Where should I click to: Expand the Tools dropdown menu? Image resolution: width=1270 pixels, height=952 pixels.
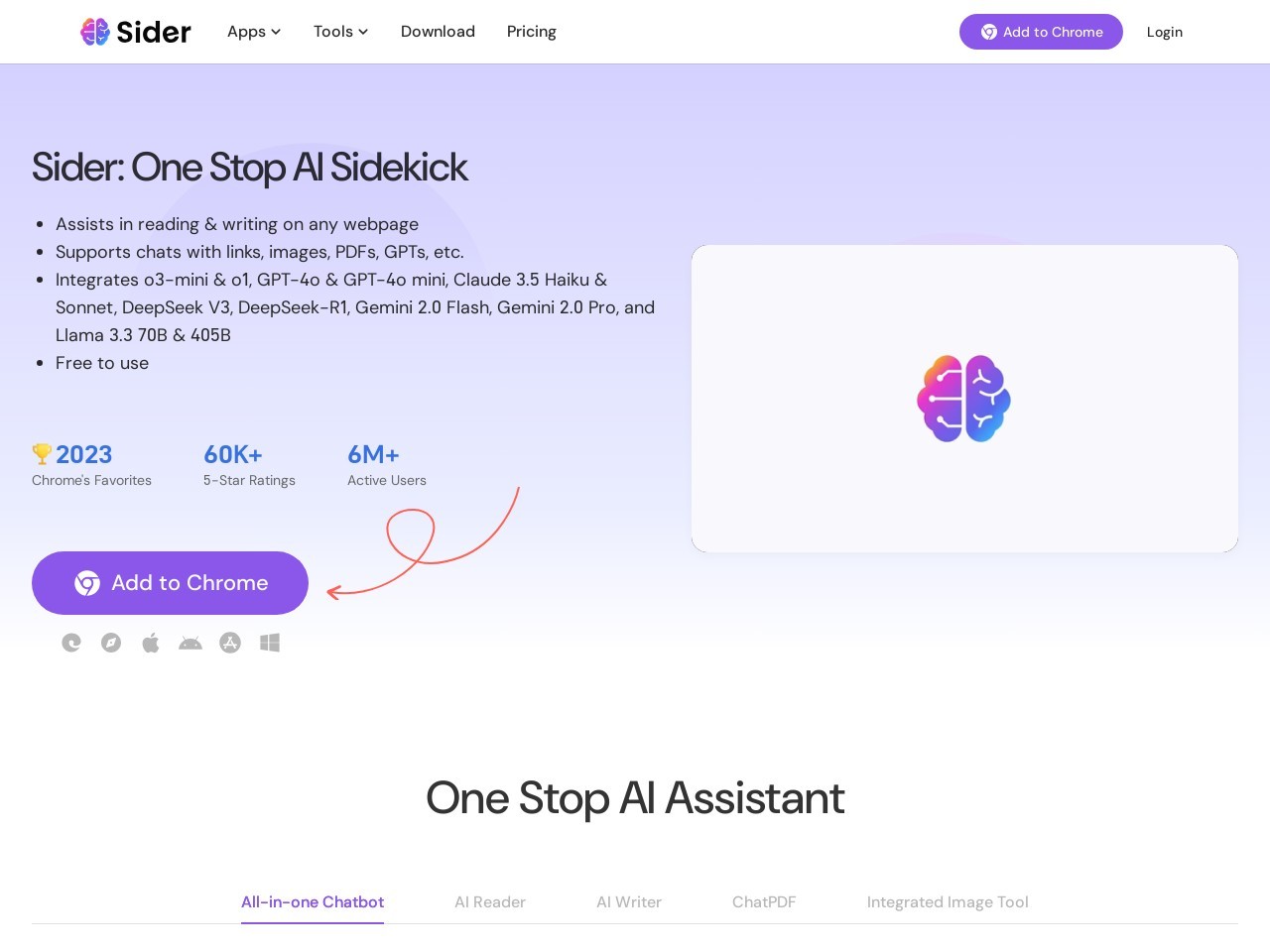point(340,32)
